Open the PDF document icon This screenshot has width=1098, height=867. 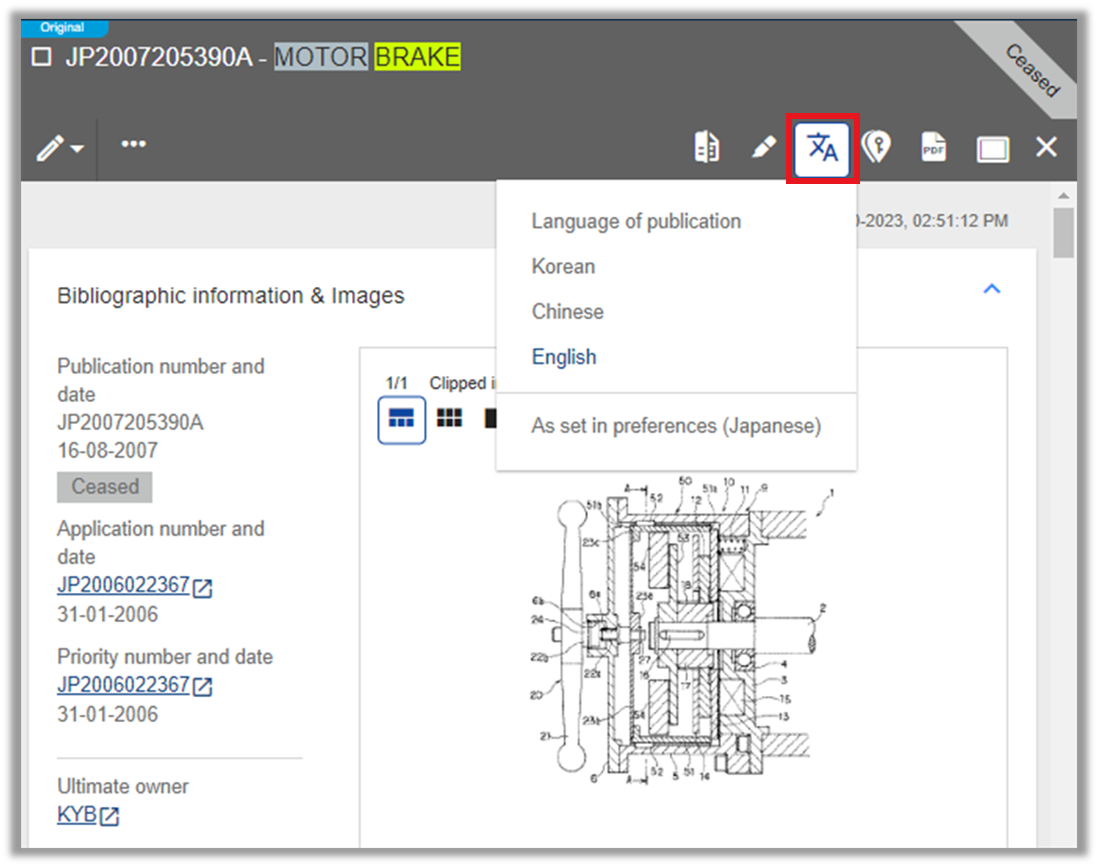933,147
